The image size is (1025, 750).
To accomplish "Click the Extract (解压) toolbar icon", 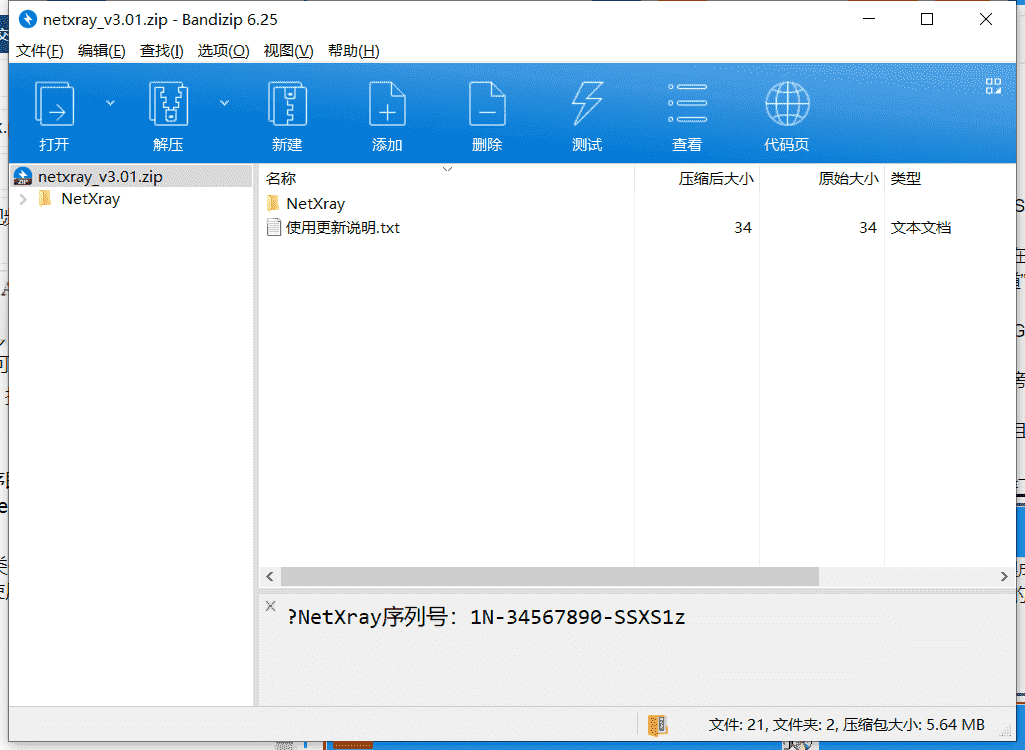I will [169, 105].
